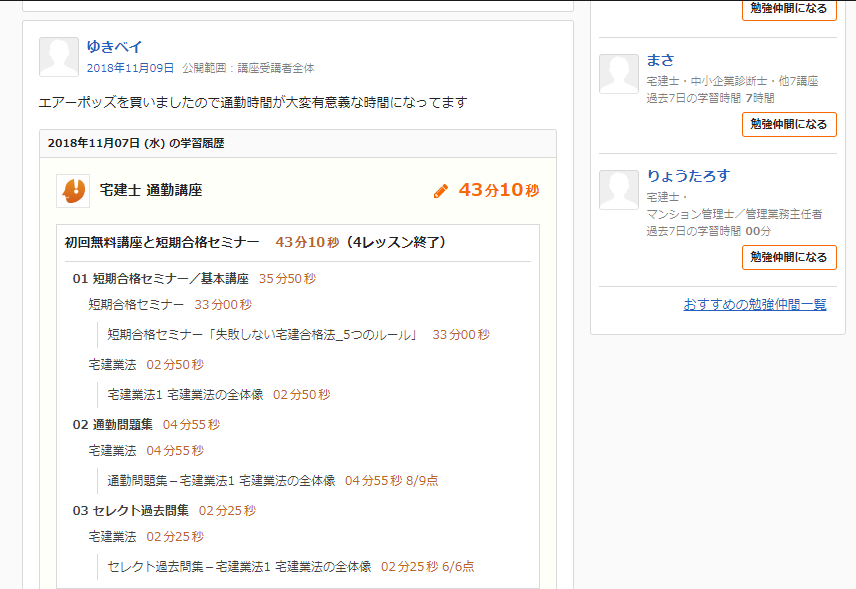The height and width of the screenshot is (589, 856).
Task: Click 宅建業法 02分50秒 row
Action: click(x=146, y=365)
